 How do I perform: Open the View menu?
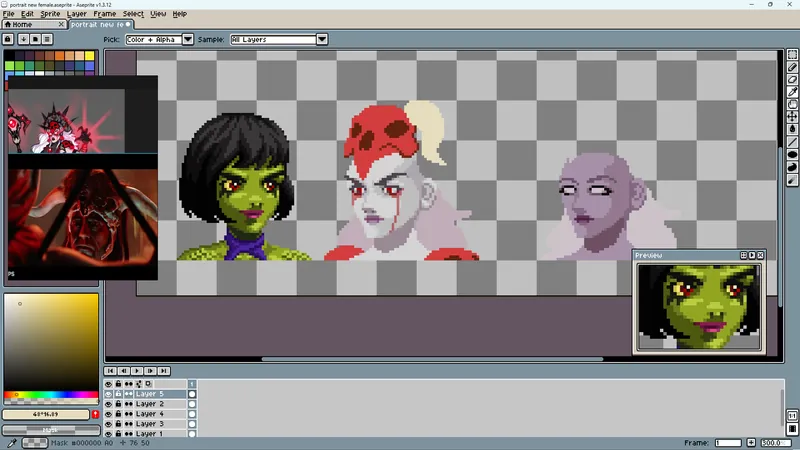[x=158, y=14]
